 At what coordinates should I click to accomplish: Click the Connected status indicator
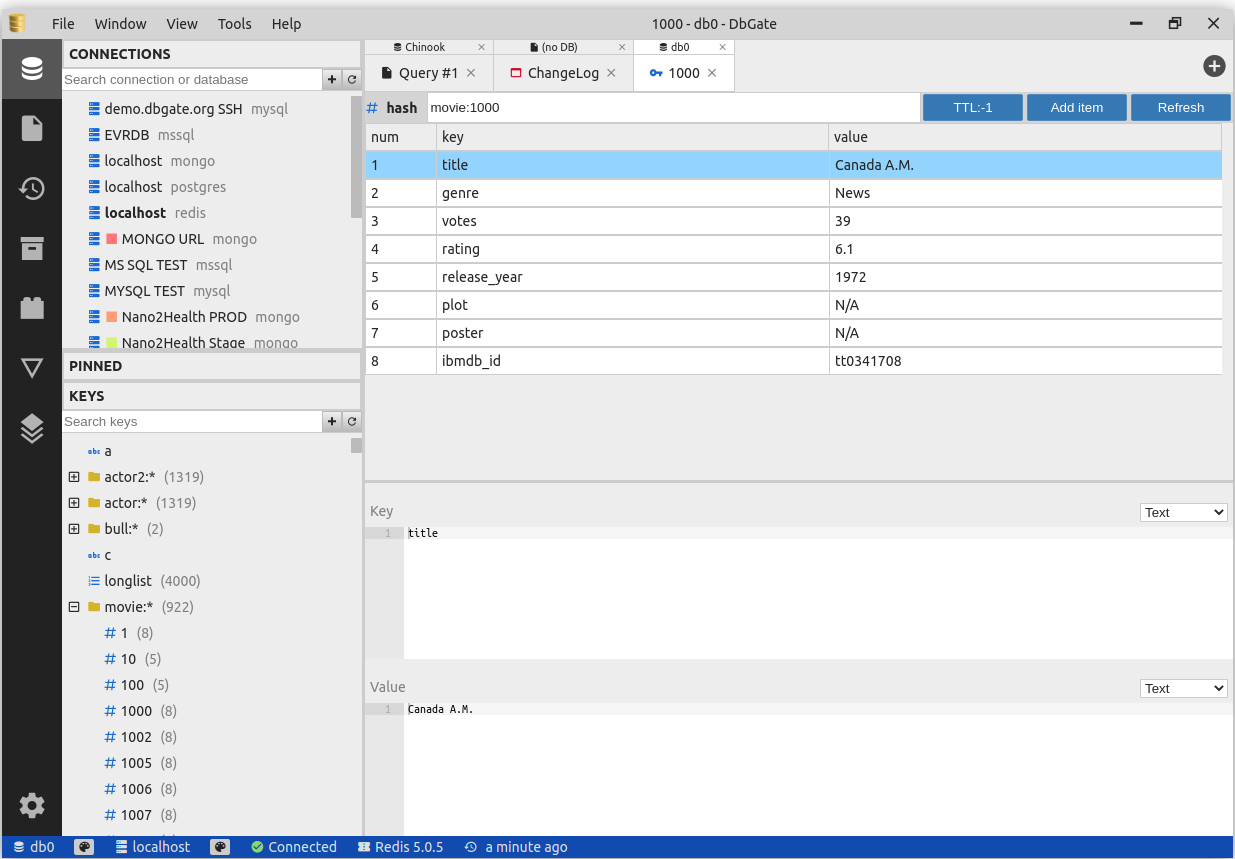(x=293, y=847)
